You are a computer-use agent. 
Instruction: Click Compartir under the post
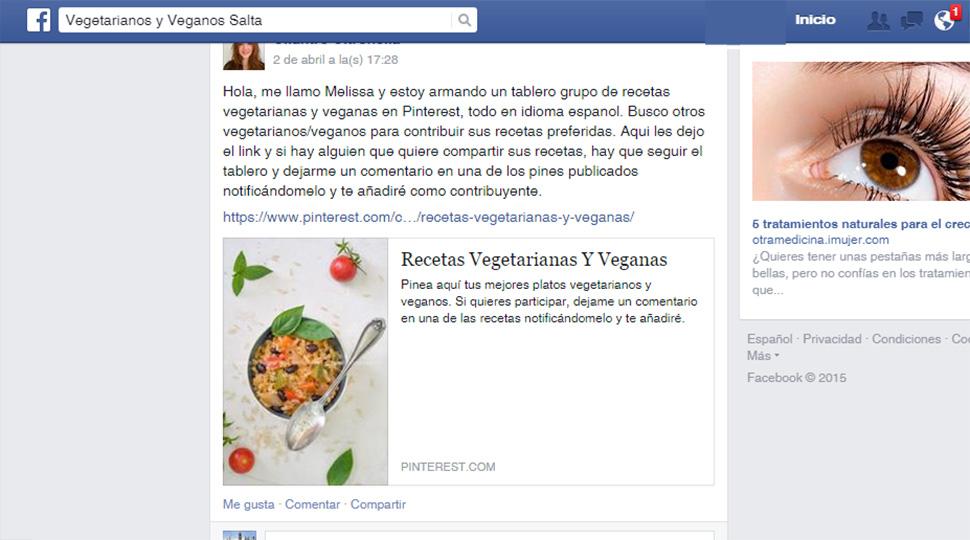(378, 504)
